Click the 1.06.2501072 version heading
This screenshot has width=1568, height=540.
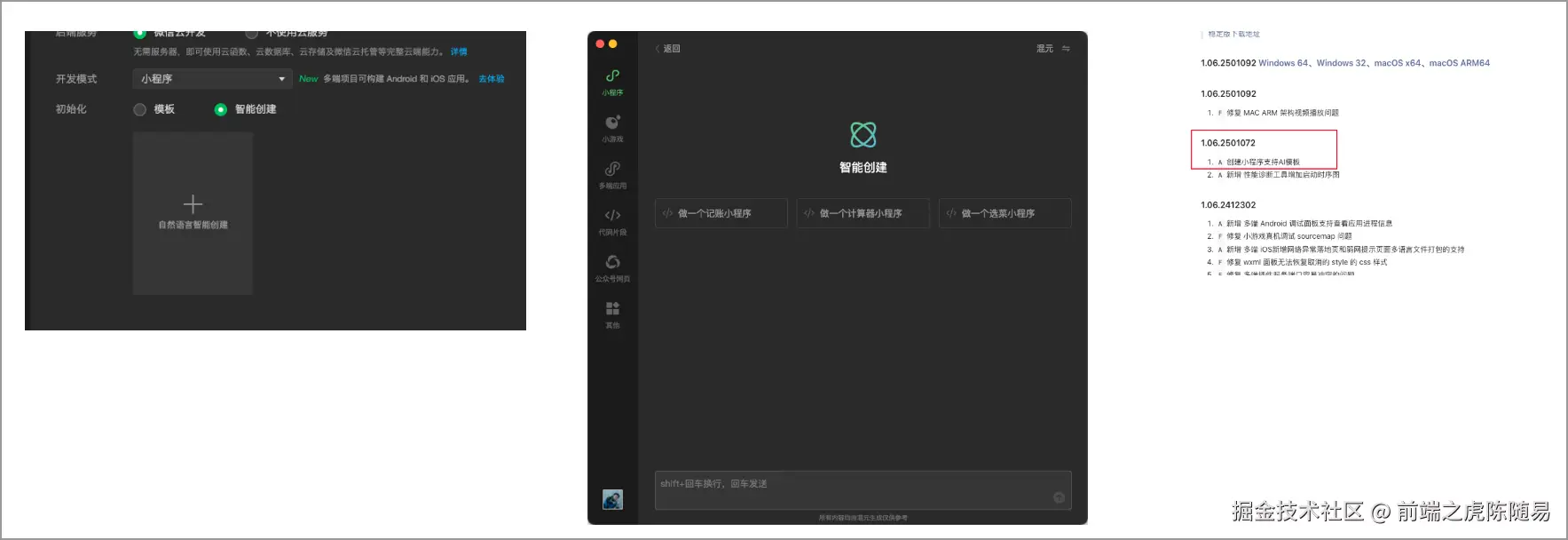point(1228,143)
